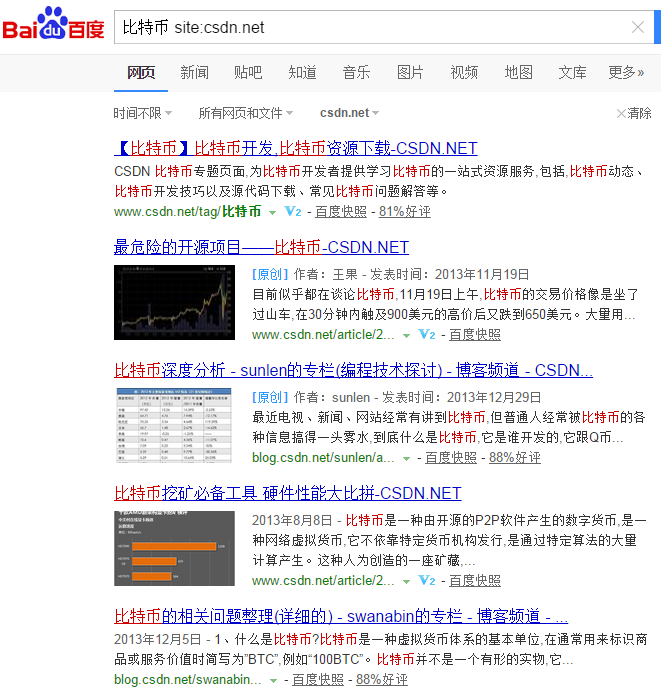Click the 81%好评 rating link

tap(405, 211)
